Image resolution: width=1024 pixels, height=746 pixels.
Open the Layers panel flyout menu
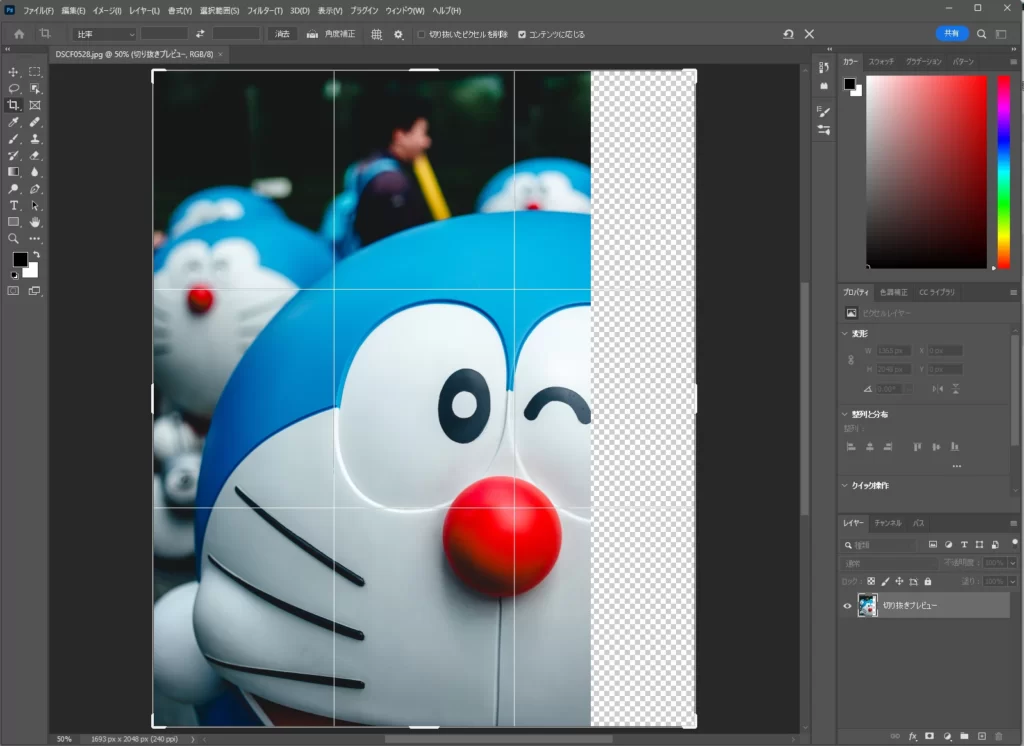pyautogui.click(x=1014, y=523)
